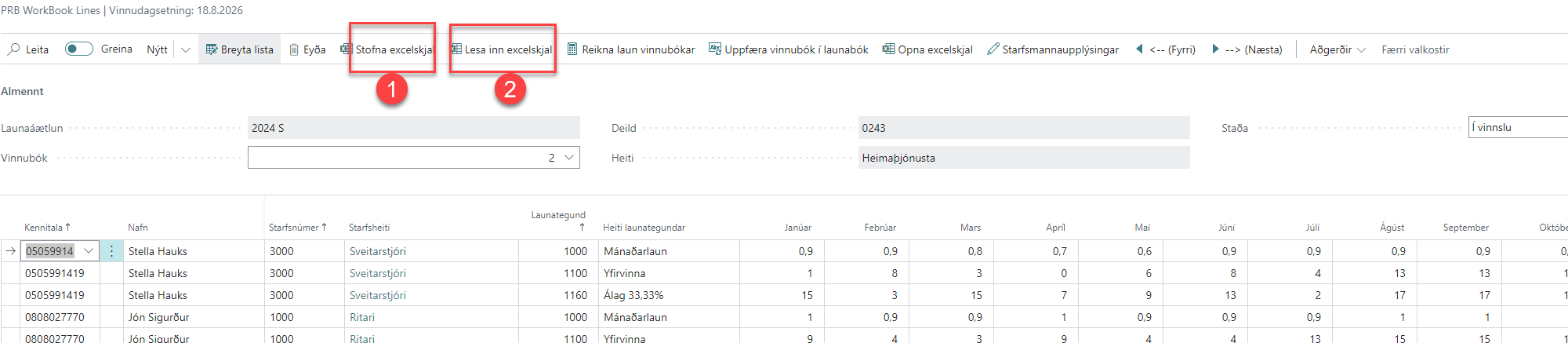Open the row options three-dot menu
This screenshot has width=1568, height=343.
111,251
